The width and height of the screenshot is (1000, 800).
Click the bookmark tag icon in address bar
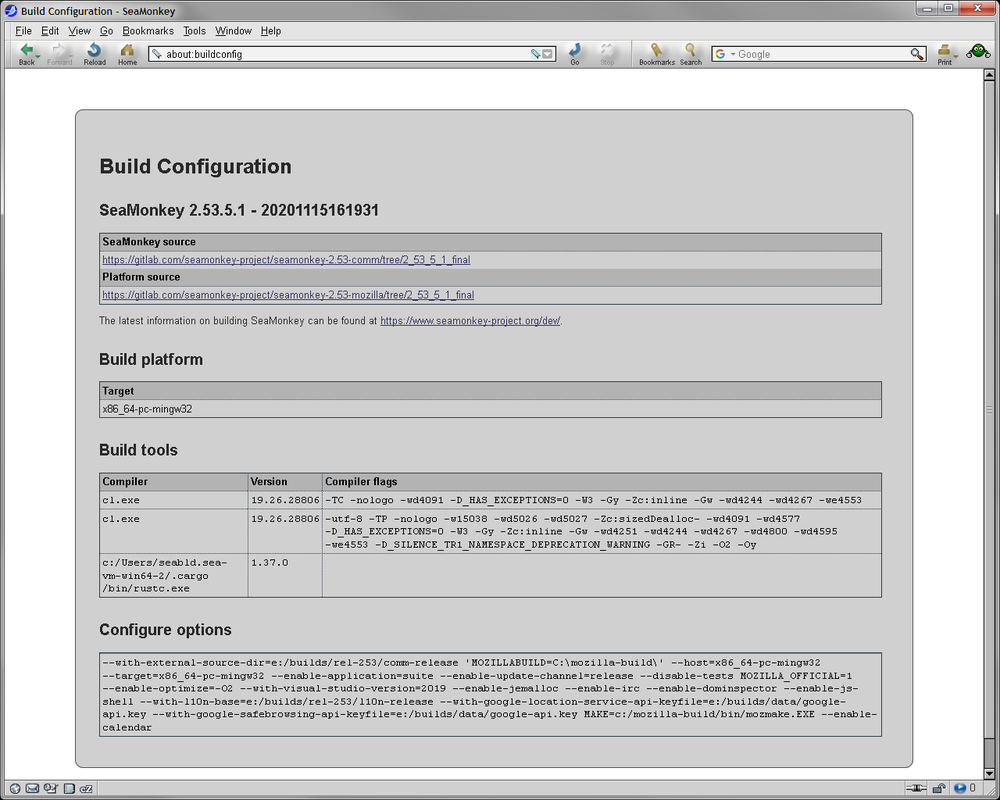pyautogui.click(x=536, y=54)
